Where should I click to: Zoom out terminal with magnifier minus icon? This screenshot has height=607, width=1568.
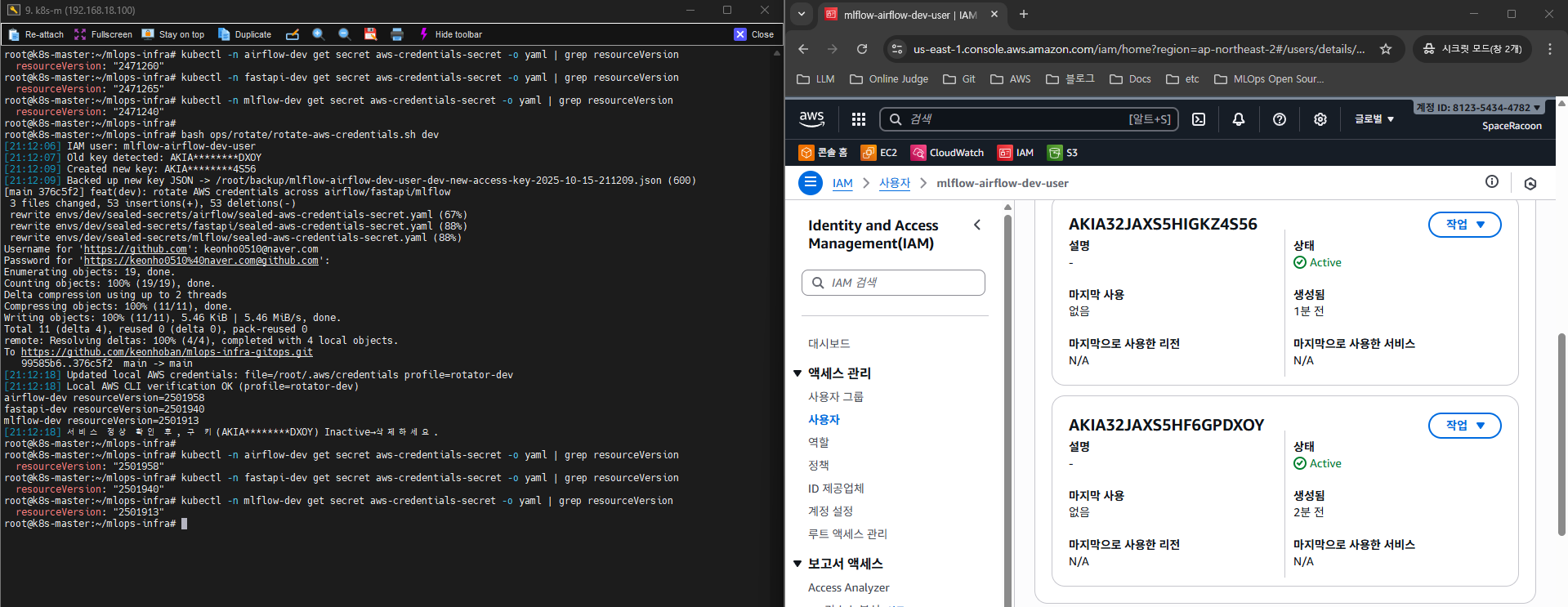(x=345, y=34)
